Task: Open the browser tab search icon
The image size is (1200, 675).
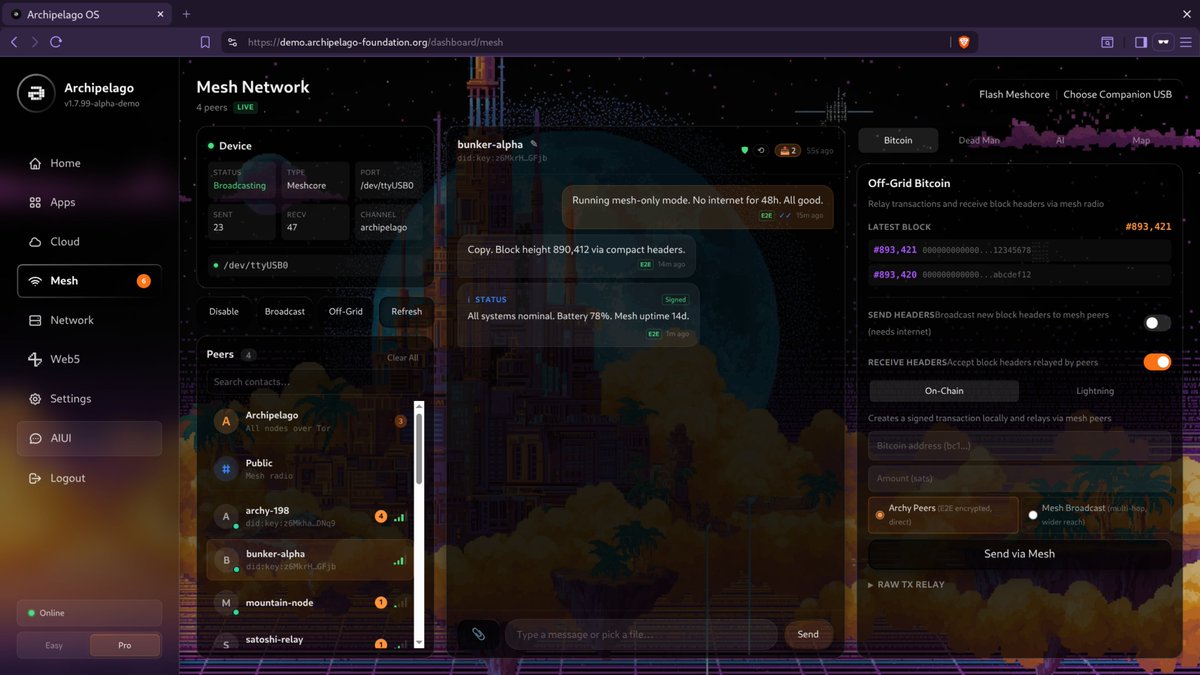Action: pyautogui.click(x=1107, y=42)
